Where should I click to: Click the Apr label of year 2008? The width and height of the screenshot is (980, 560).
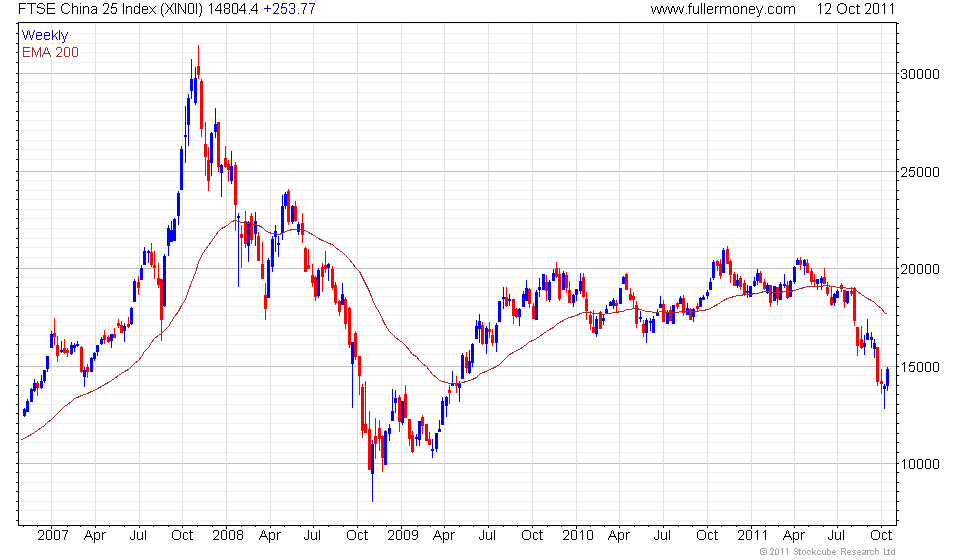tap(269, 536)
